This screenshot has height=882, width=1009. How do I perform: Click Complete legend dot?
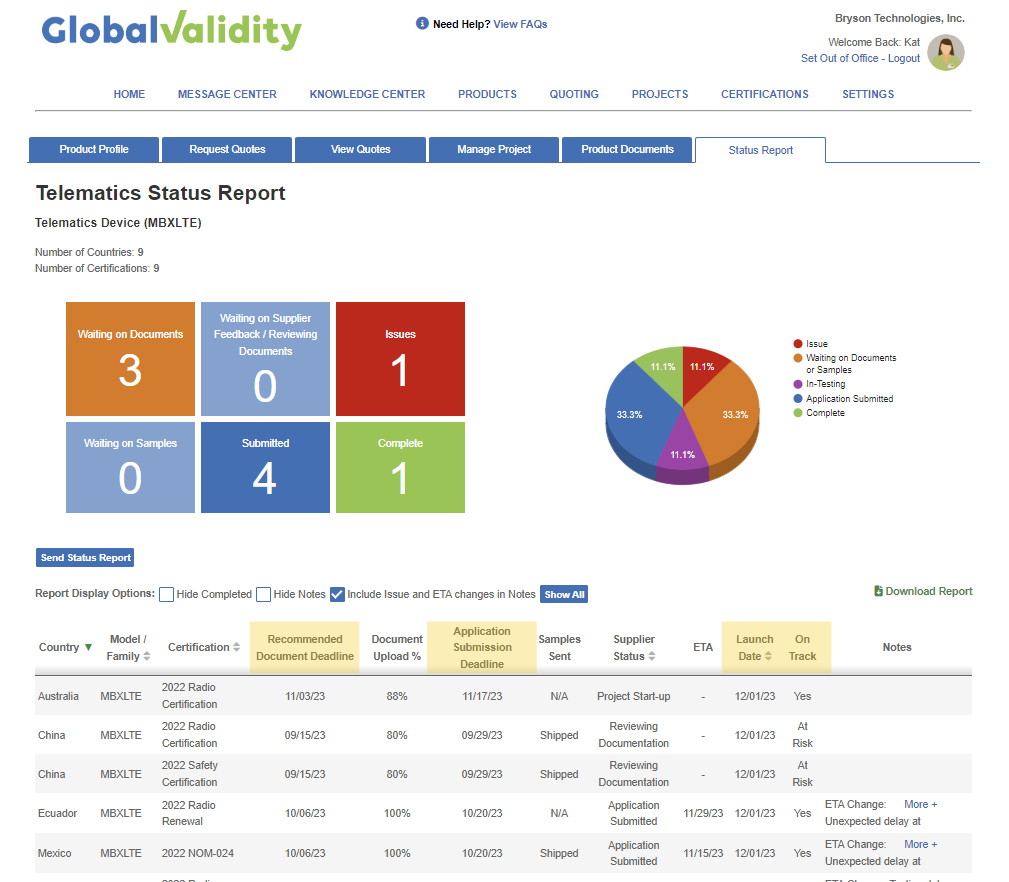pos(798,412)
